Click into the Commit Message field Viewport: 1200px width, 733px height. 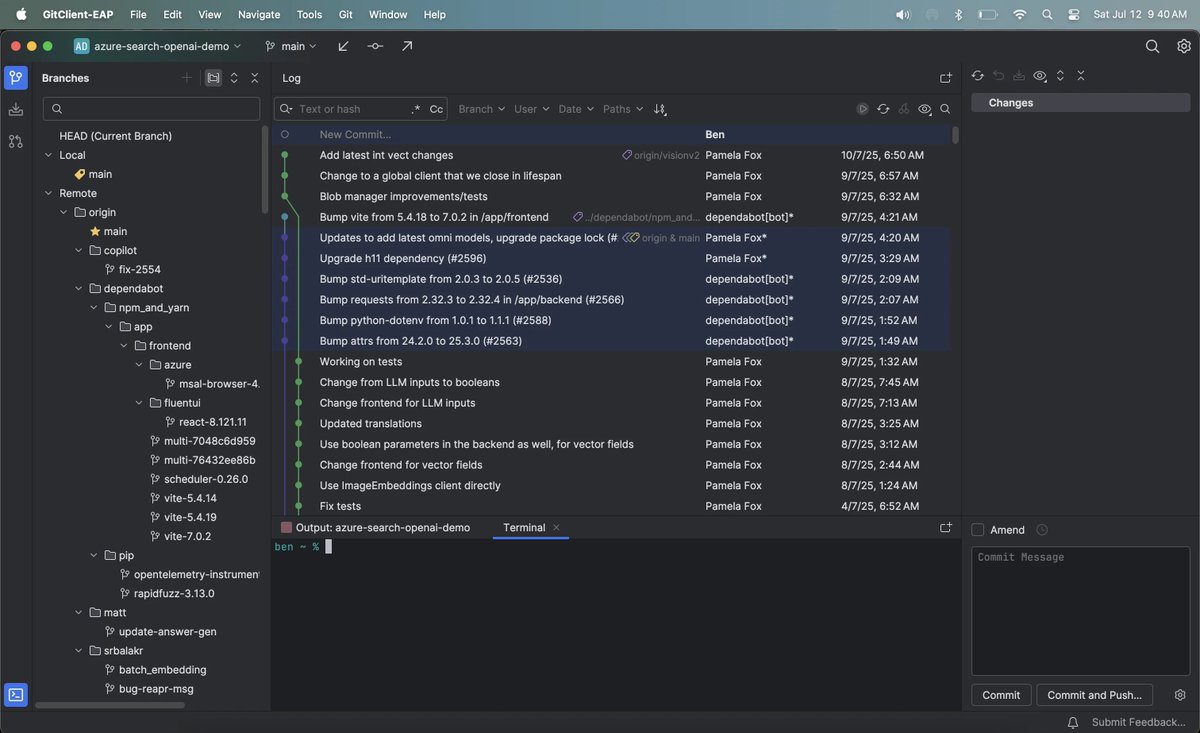[x=1080, y=610]
